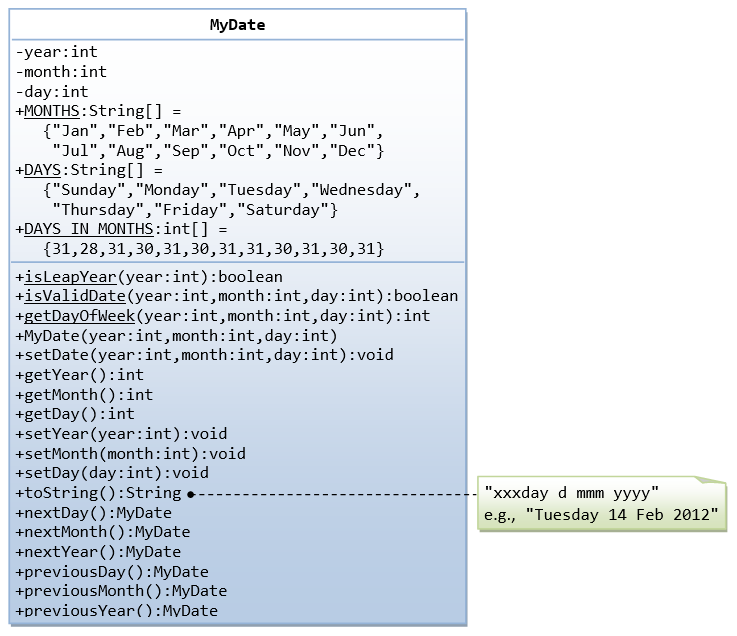Select the -month:int attribute line
Image resolution: width=737 pixels, height=636 pixels.
61,72
